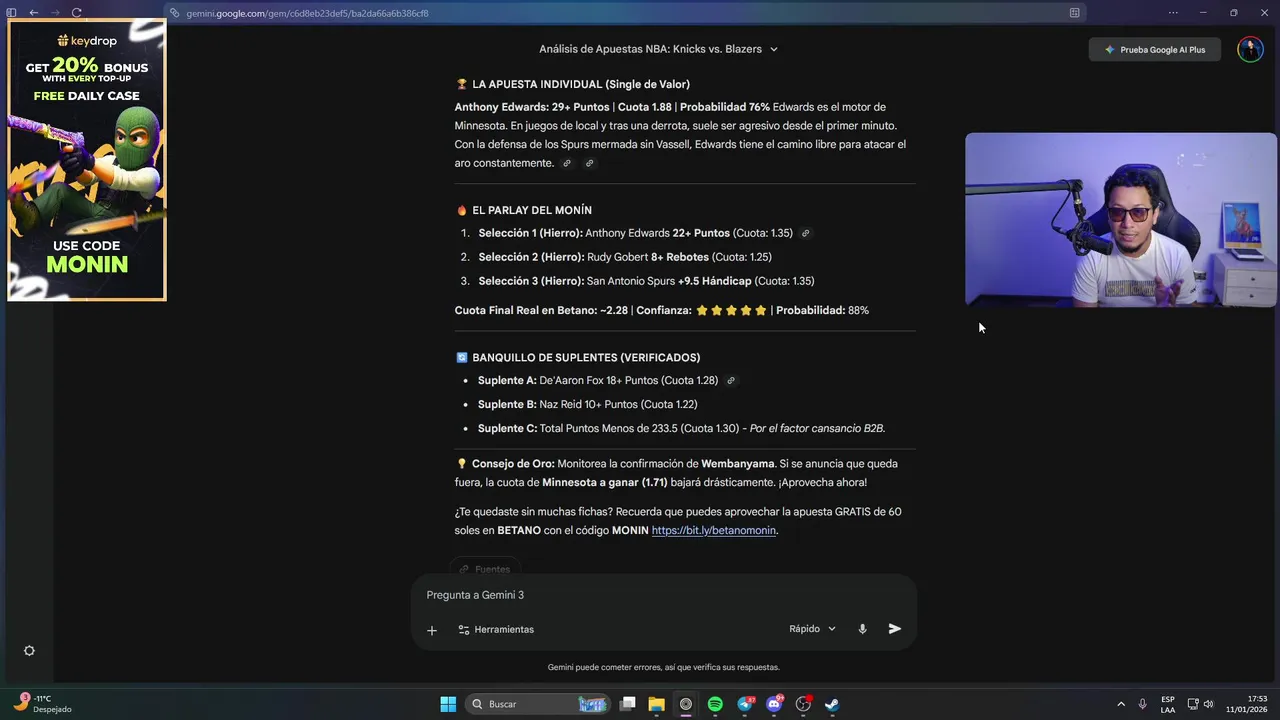Focus the 'Pregunta a Gemini 3' input
The width and height of the screenshot is (1280, 720).
point(663,595)
